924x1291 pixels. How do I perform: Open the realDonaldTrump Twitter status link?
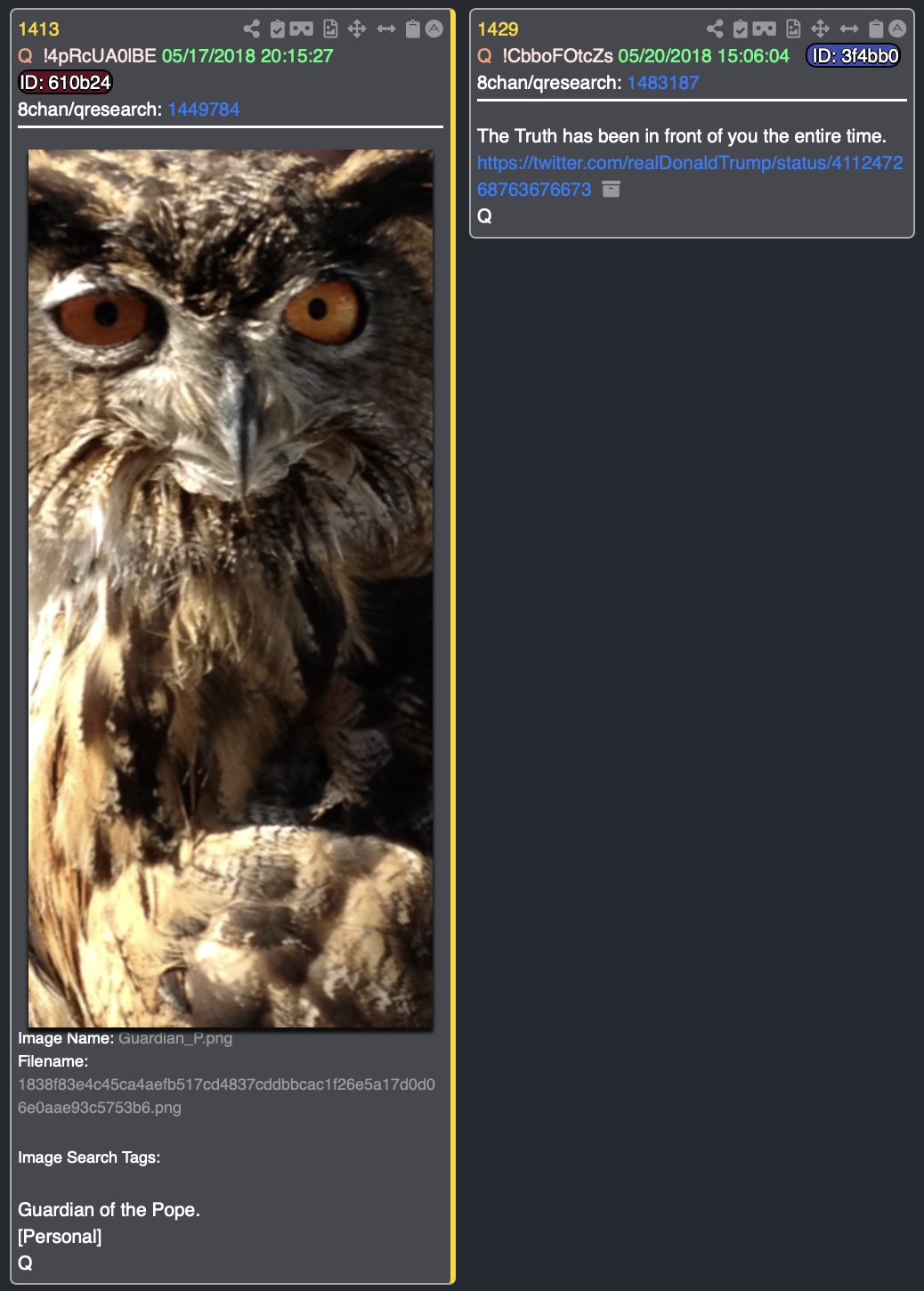point(690,176)
